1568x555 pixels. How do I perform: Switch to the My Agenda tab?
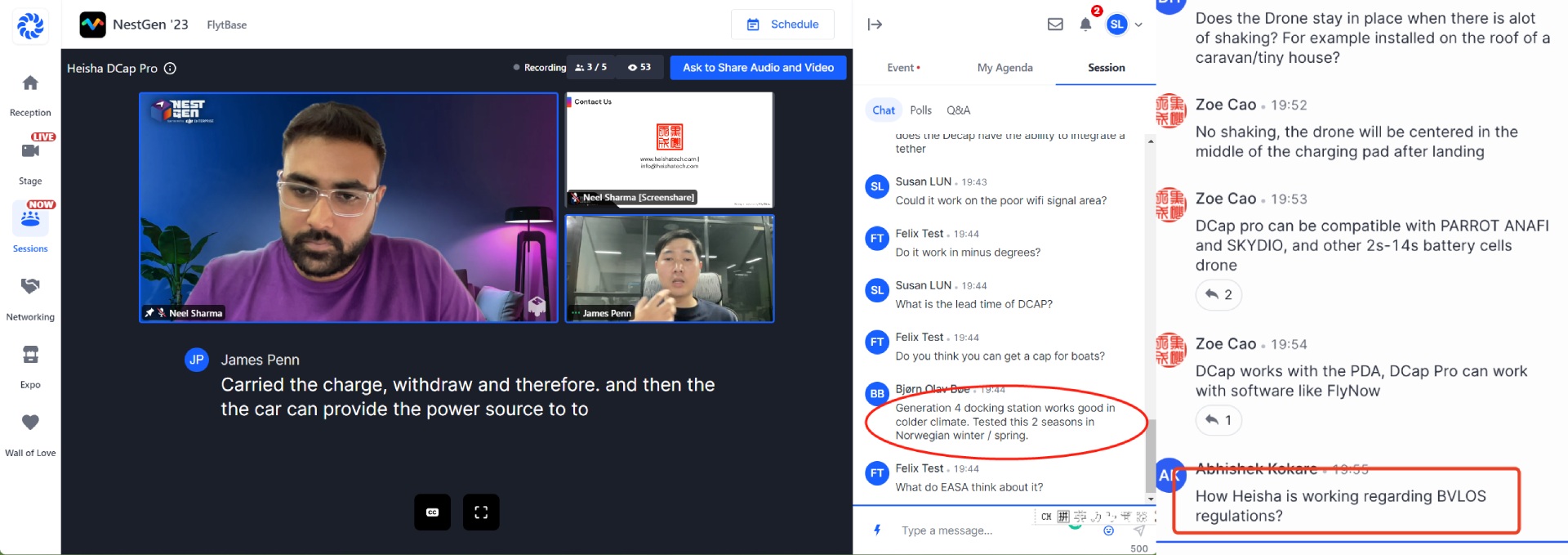[x=1004, y=68]
